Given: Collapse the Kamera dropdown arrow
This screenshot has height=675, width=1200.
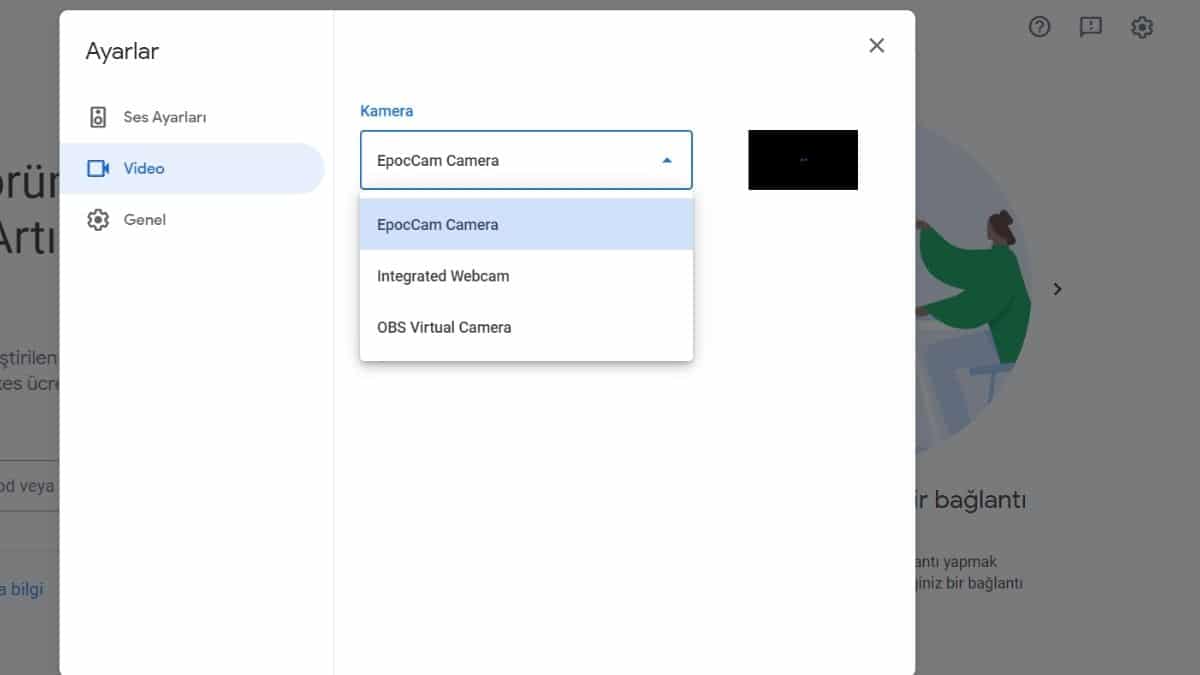Looking at the screenshot, I should [667, 160].
